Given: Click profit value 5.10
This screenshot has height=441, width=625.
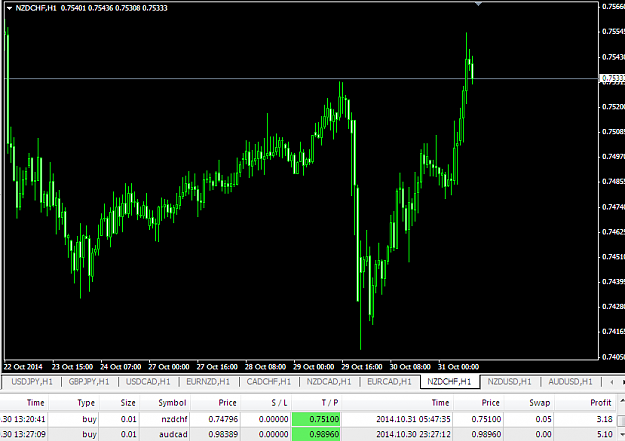Looking at the screenshot, I should [x=604, y=434].
